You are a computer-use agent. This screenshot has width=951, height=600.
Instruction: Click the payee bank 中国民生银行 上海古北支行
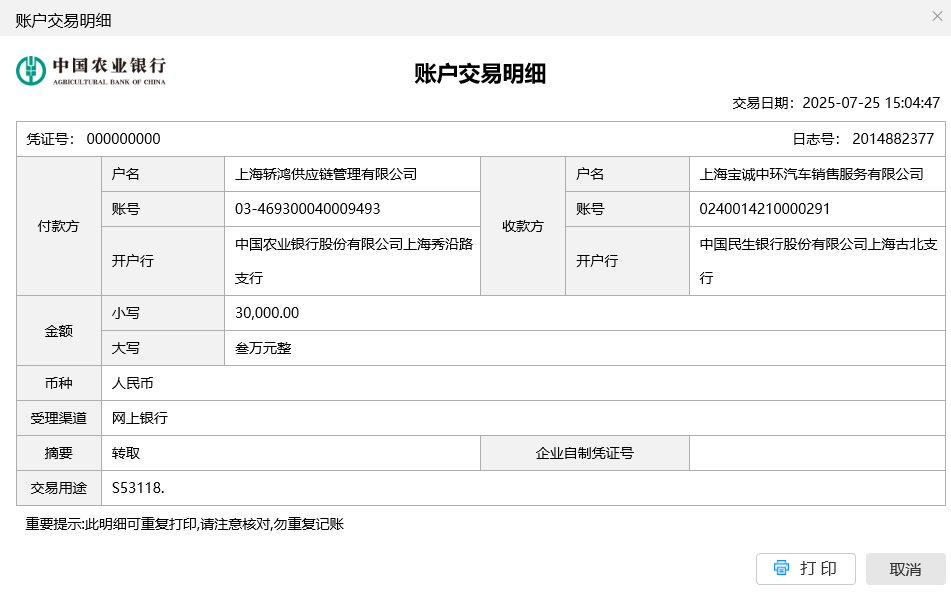point(817,260)
